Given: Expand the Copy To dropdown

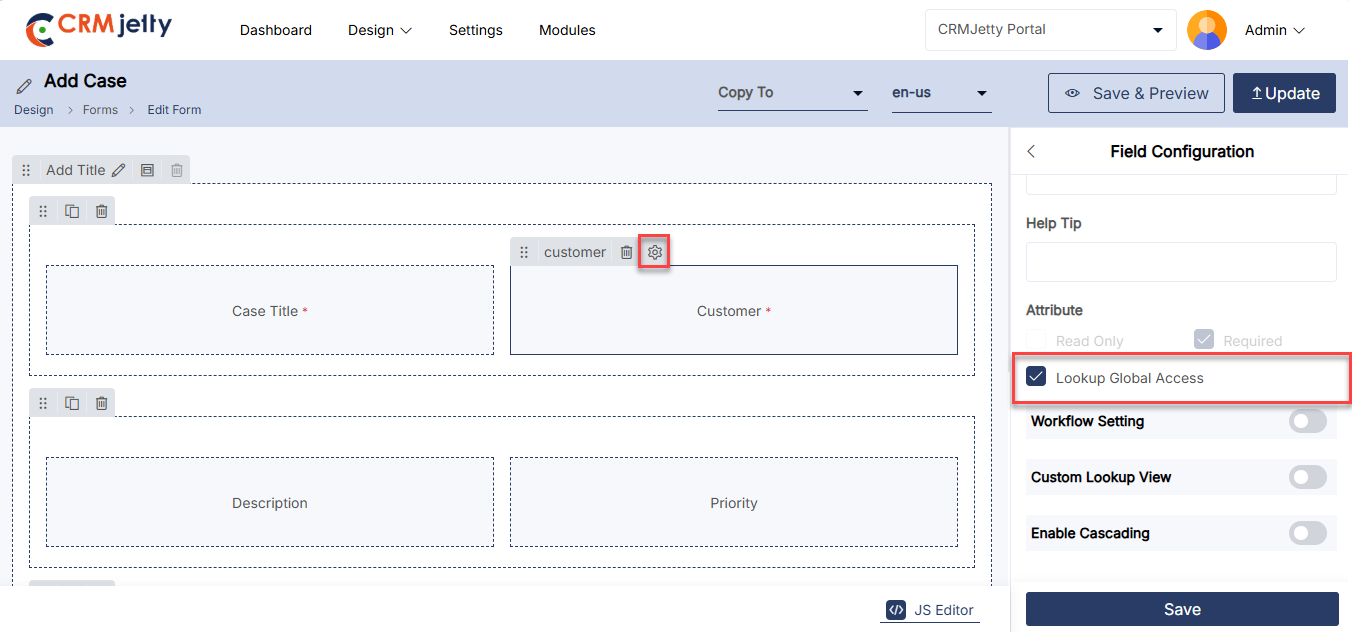Looking at the screenshot, I should 792,93.
